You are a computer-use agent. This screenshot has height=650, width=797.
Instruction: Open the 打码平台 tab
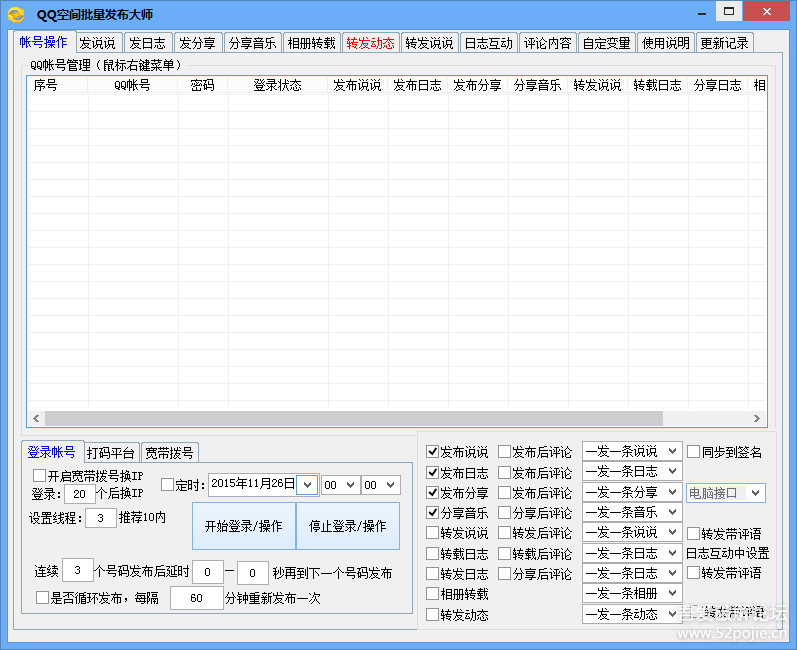click(x=110, y=453)
